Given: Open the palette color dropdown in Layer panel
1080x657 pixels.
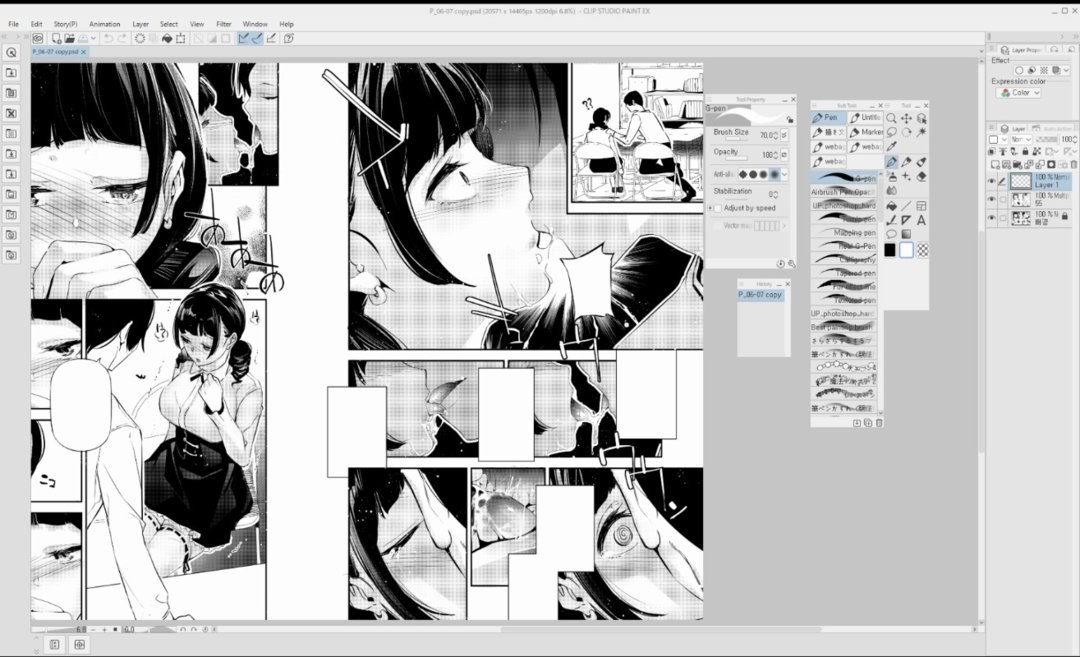Looking at the screenshot, I should 1004,140.
